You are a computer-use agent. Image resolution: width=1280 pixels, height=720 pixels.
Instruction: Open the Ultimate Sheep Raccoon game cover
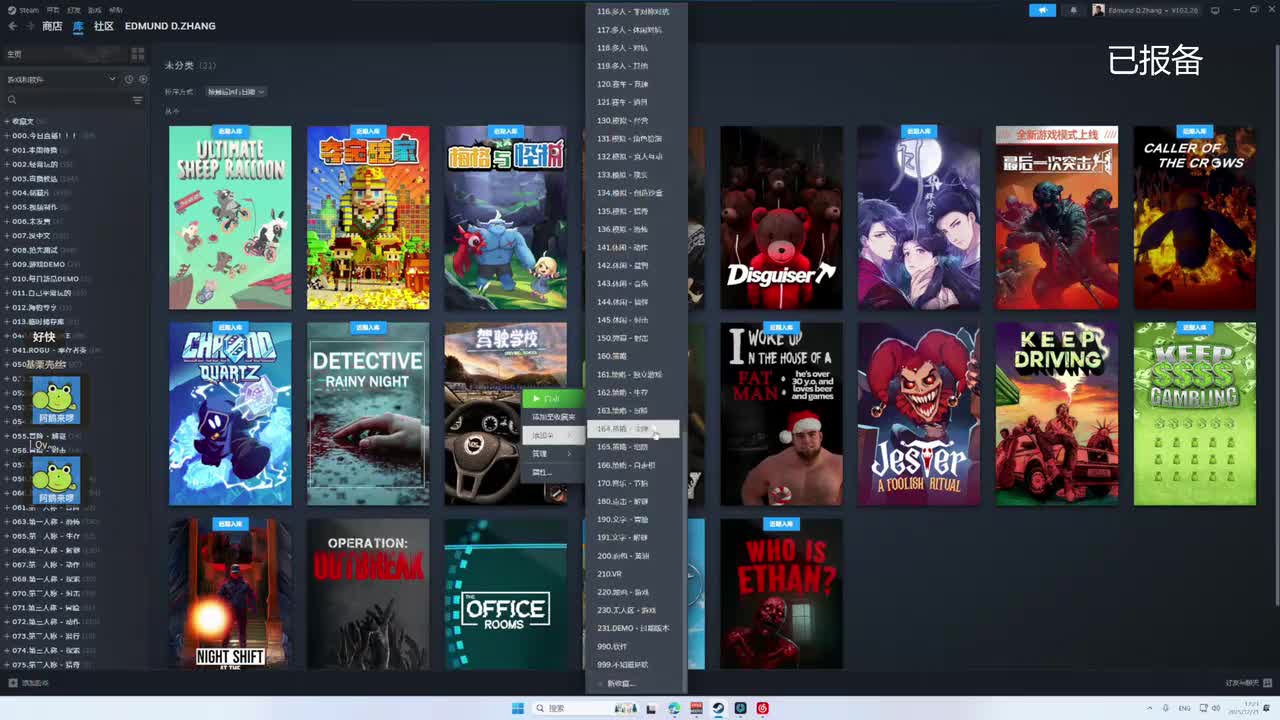[x=230, y=218]
